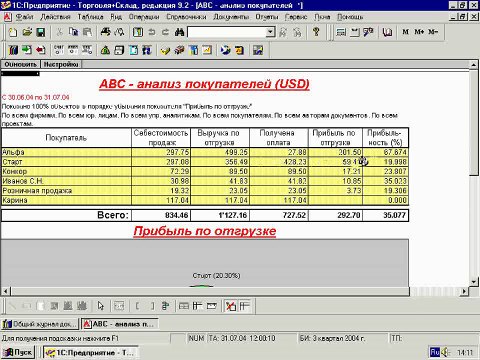Toggle the red-crossed view-only mode icon
This screenshot has height=360, width=480.
pos(230,306)
